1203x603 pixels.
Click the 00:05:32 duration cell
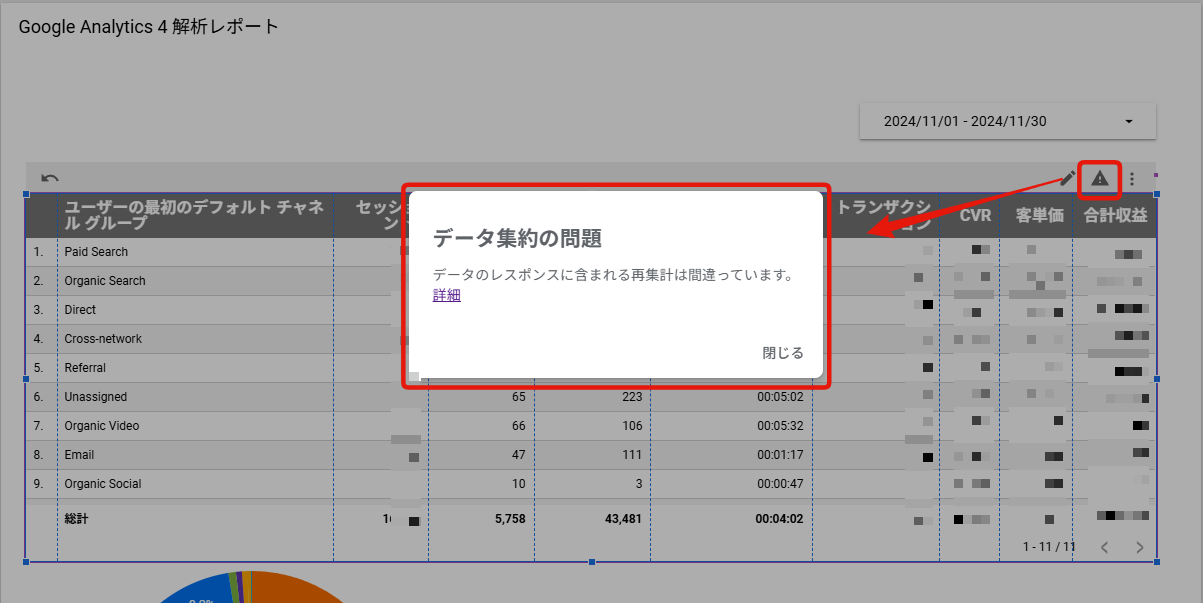[x=780, y=426]
